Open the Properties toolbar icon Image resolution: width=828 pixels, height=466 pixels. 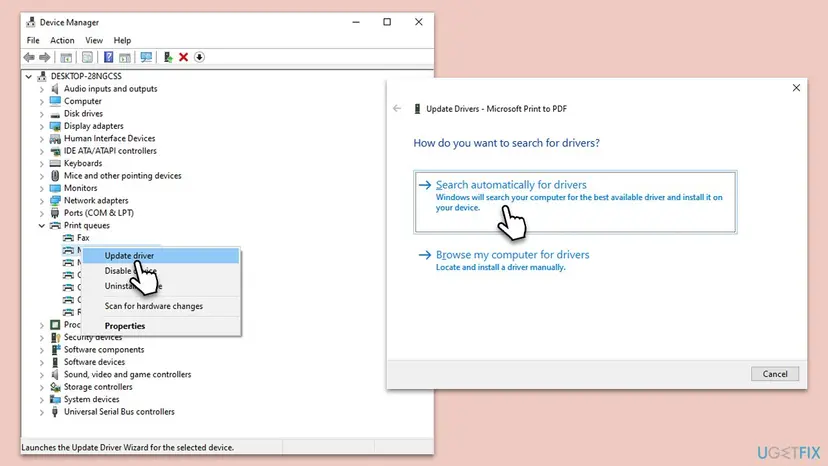coord(87,57)
